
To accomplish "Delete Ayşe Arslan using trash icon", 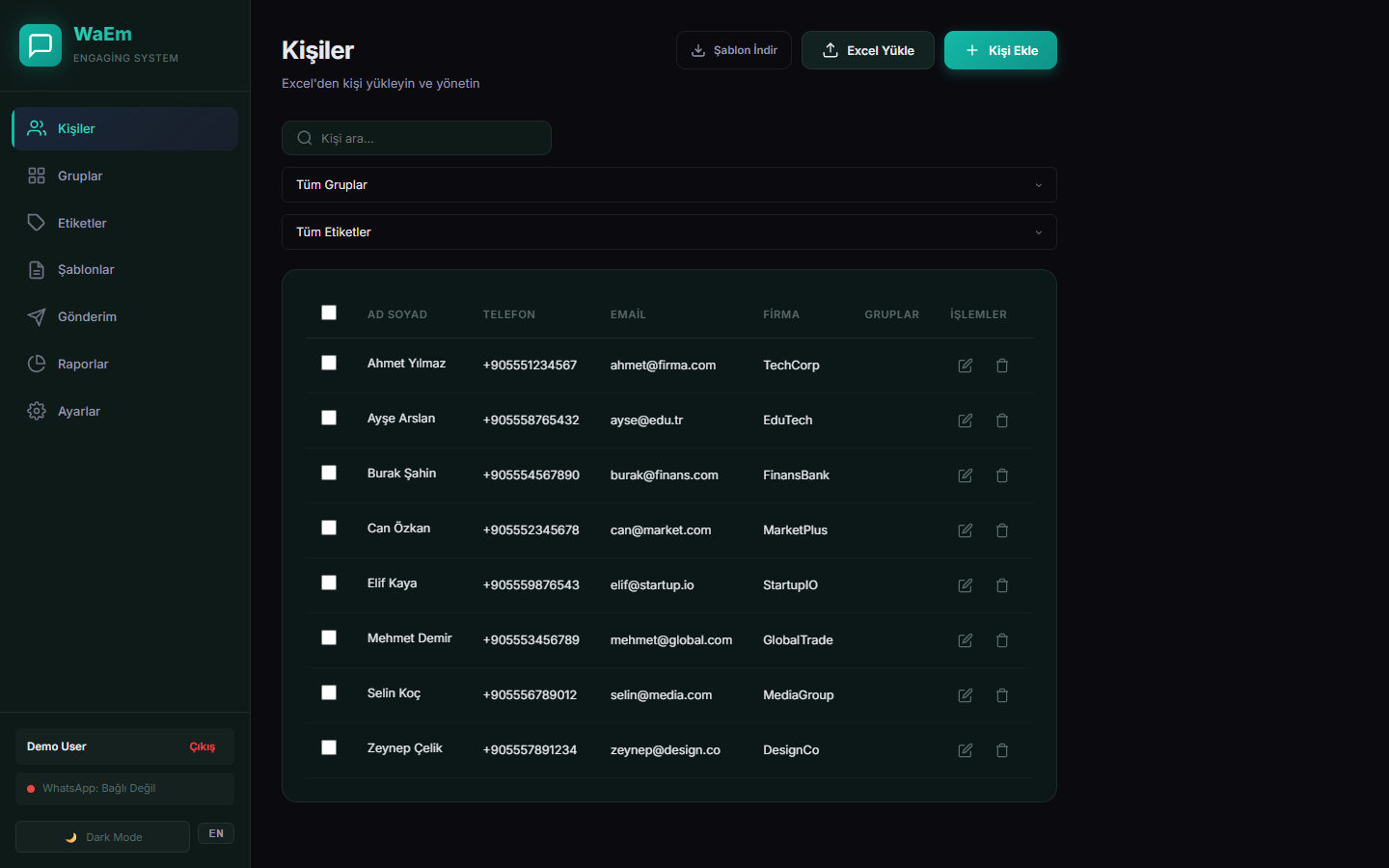I will [x=1002, y=420].
